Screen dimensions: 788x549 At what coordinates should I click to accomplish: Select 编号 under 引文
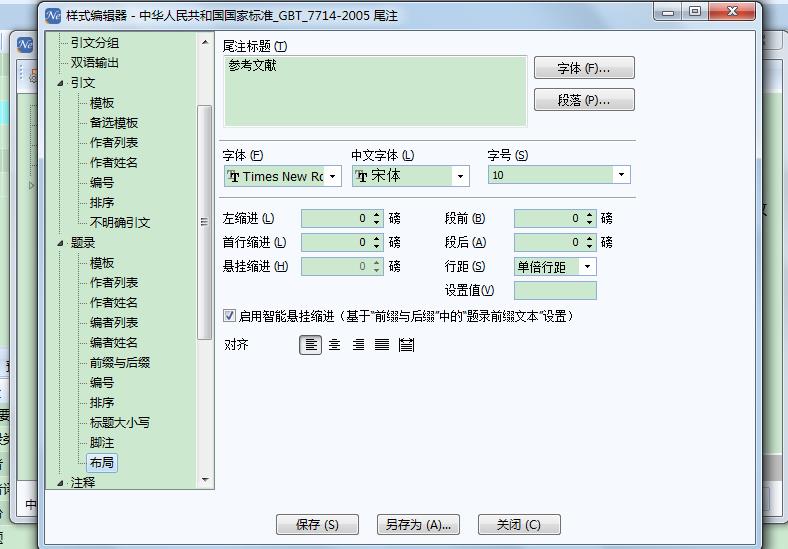pos(102,183)
